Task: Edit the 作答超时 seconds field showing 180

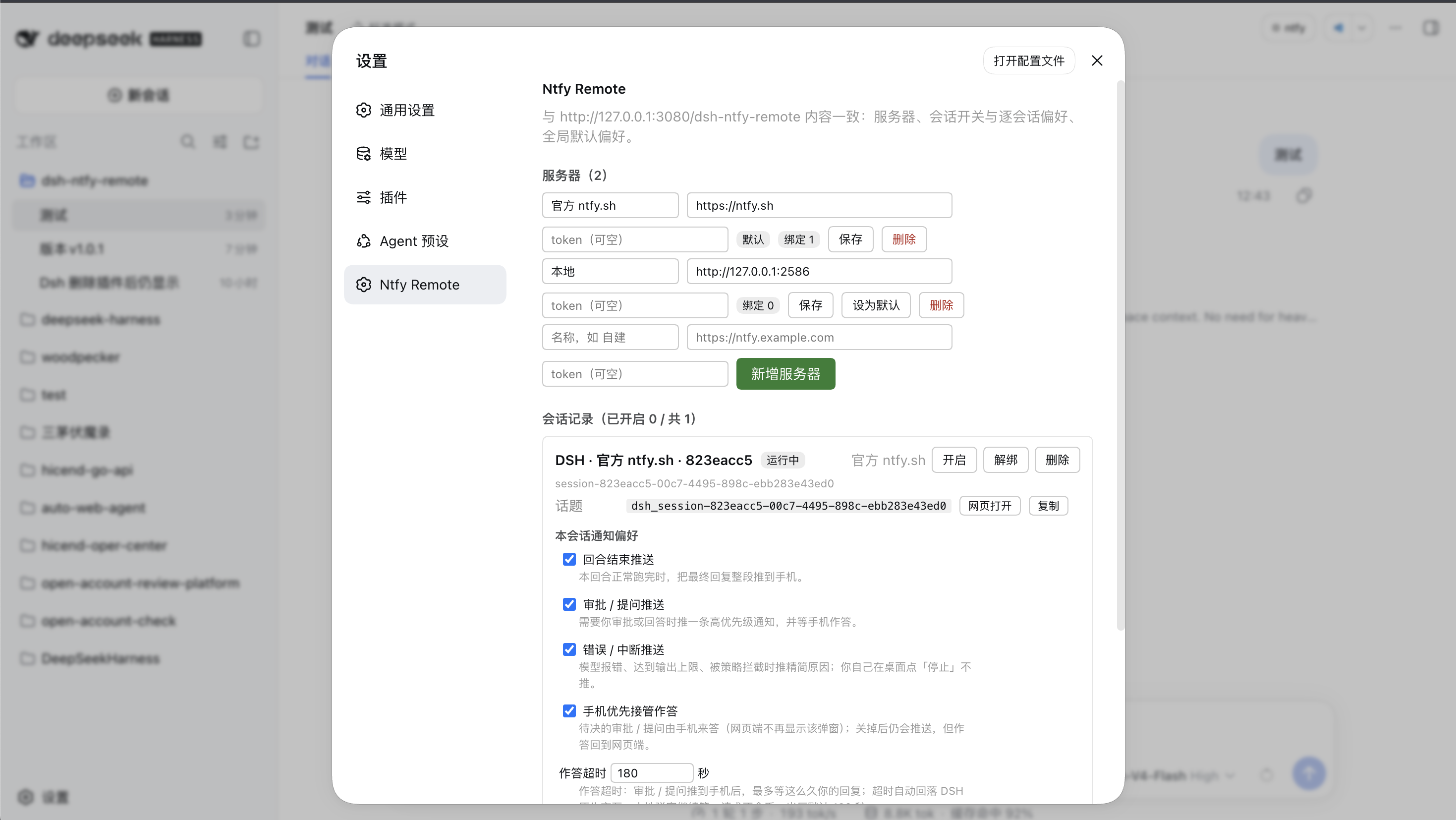Action: [652, 772]
